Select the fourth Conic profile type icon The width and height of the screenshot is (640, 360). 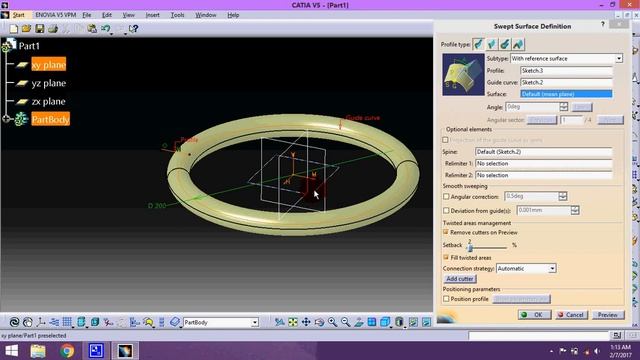point(518,44)
